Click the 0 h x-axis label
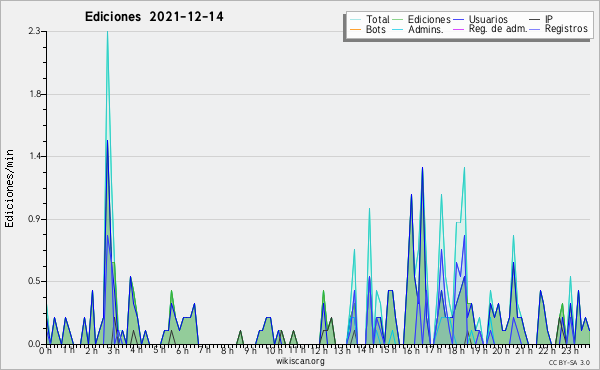 pos(45,351)
